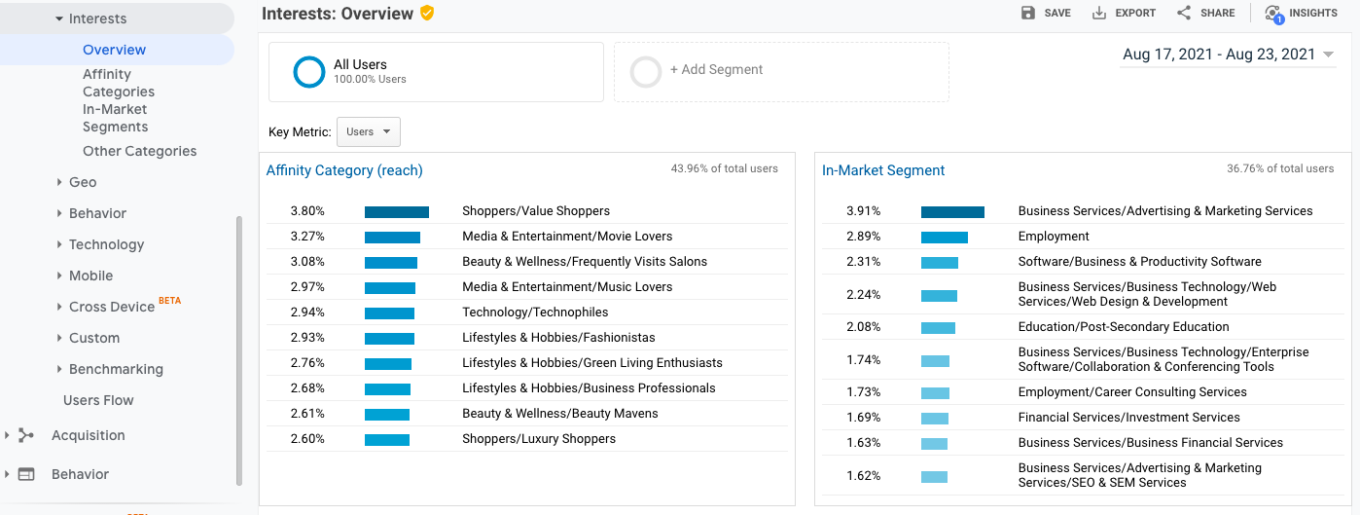Click the Advertising & Marketing Services 3.91% bar
Viewport: 1360px width, 515px height.
click(x=953, y=212)
